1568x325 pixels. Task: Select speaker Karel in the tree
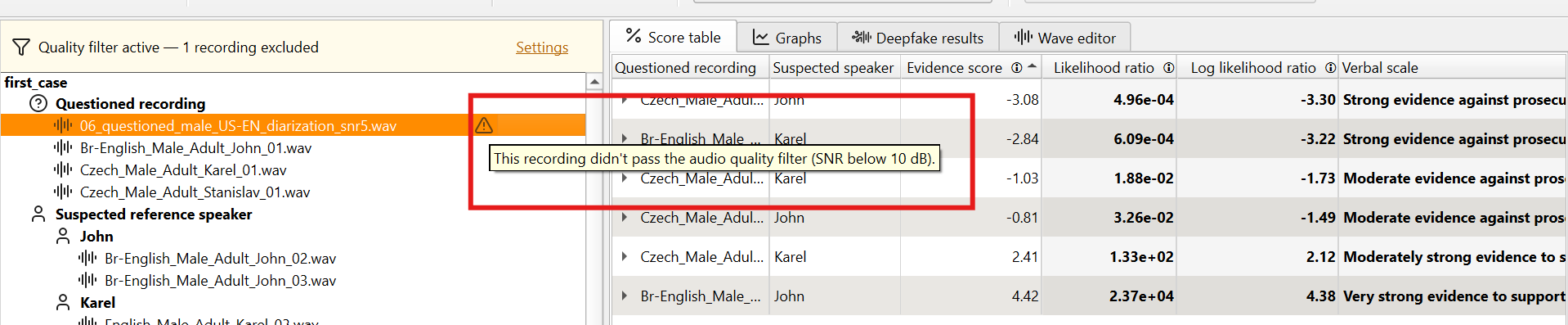(x=98, y=302)
